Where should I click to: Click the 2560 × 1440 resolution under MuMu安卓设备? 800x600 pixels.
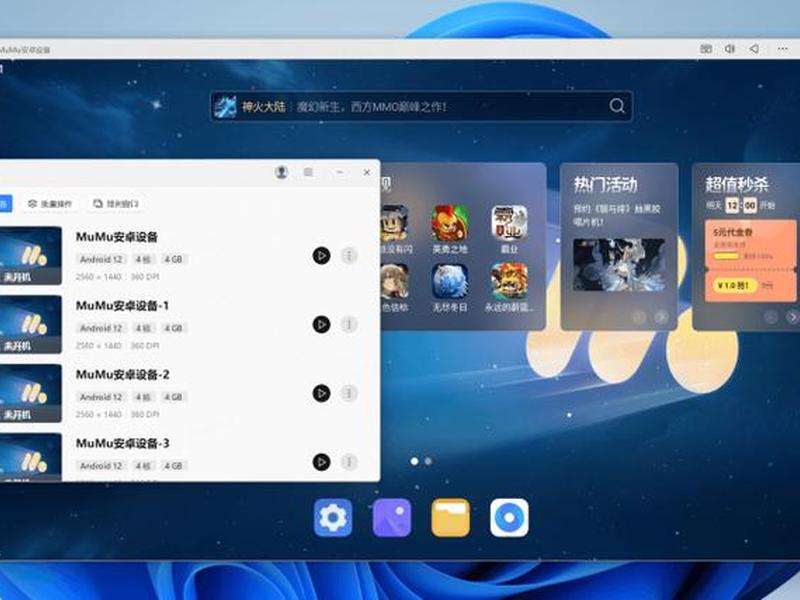(x=98, y=277)
